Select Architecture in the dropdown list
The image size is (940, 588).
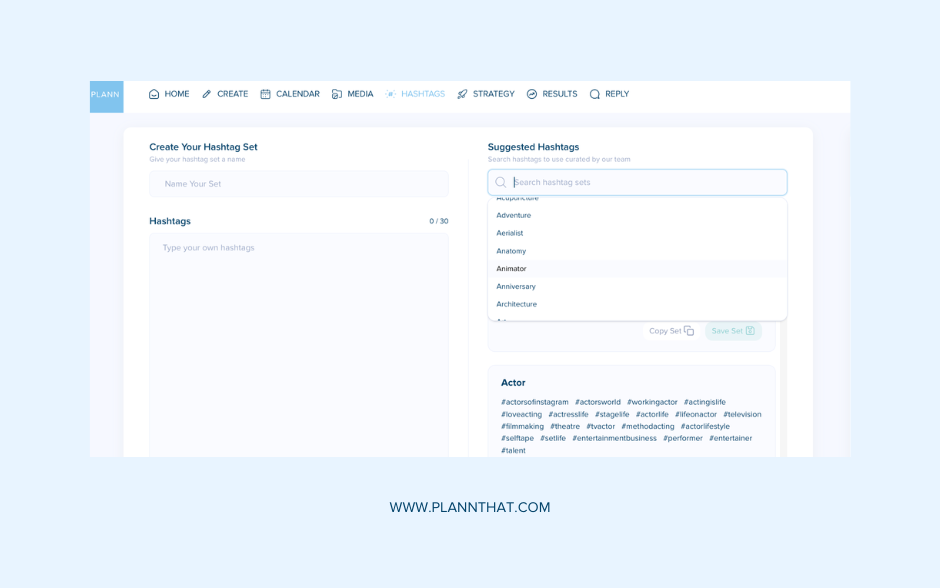[x=637, y=304]
